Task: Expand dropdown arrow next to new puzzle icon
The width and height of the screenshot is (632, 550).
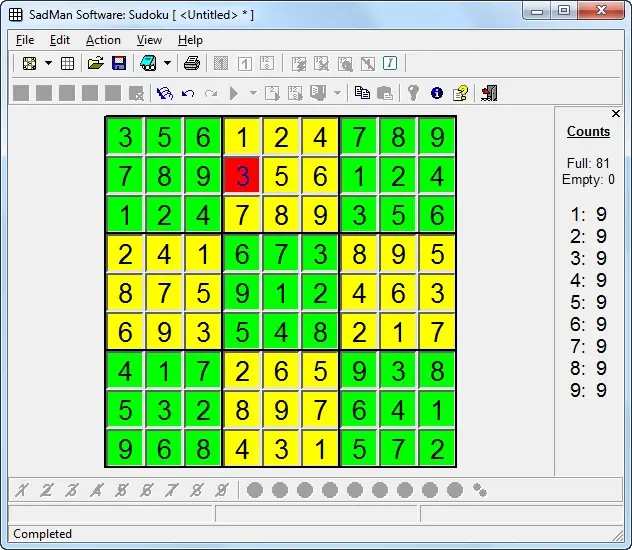Action: pos(48,63)
